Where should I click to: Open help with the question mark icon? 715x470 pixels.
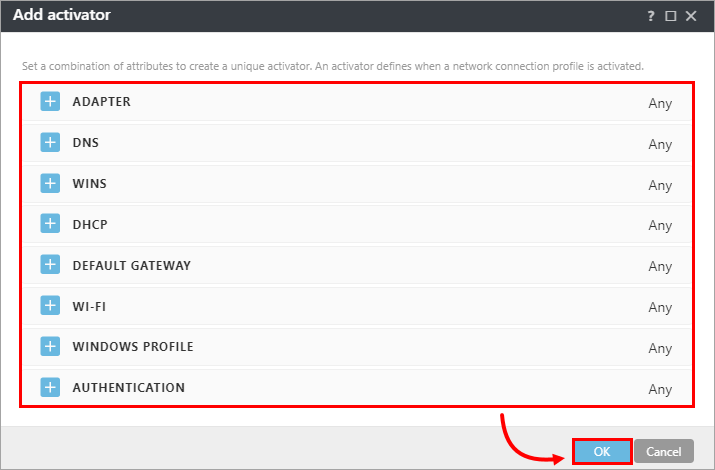tap(651, 16)
